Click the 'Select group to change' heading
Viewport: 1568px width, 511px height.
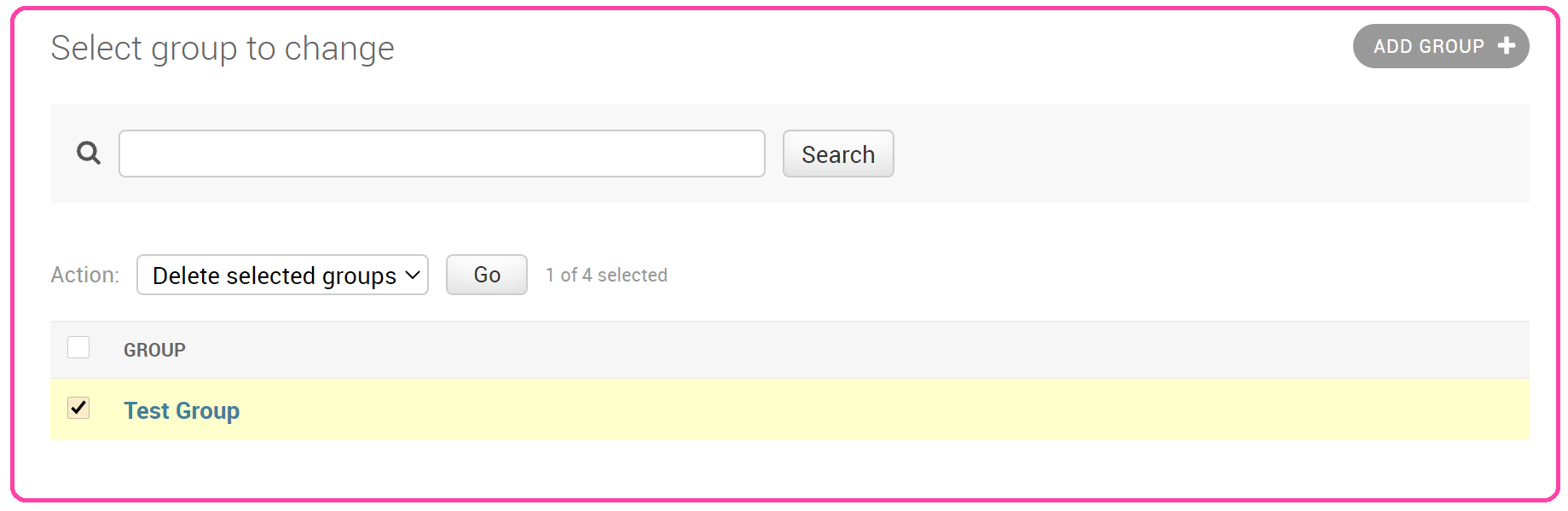coord(223,49)
